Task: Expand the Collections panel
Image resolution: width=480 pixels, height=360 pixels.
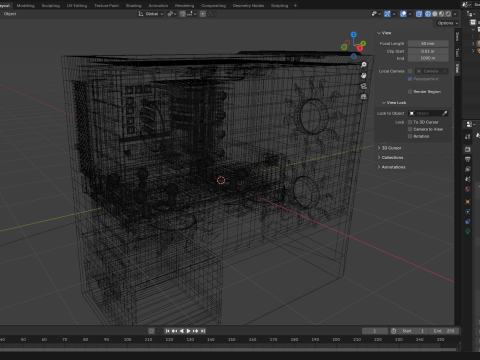Action: (390, 158)
